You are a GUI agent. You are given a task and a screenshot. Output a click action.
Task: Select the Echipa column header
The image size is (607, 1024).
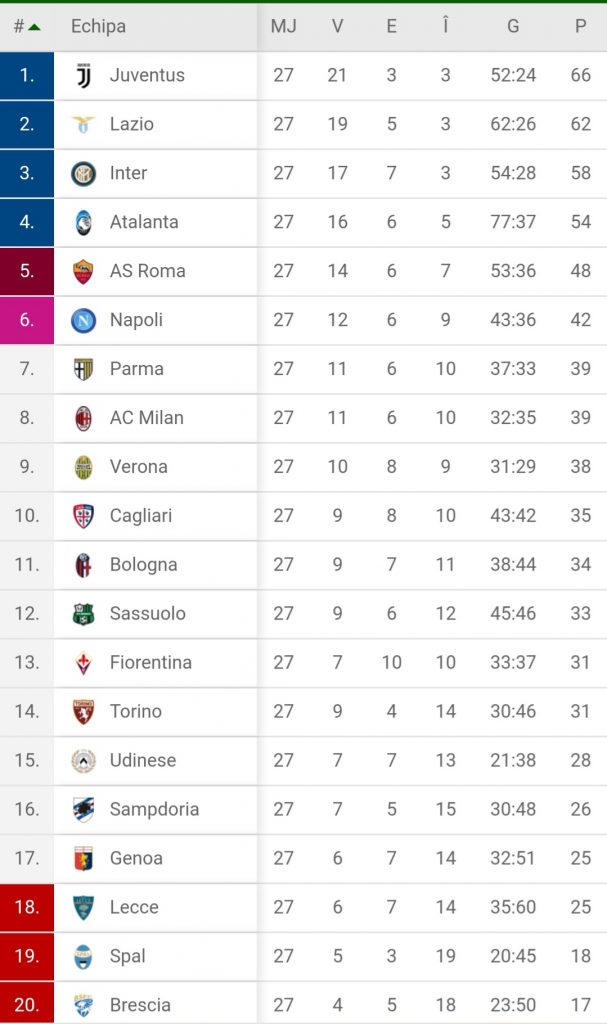[x=98, y=26]
